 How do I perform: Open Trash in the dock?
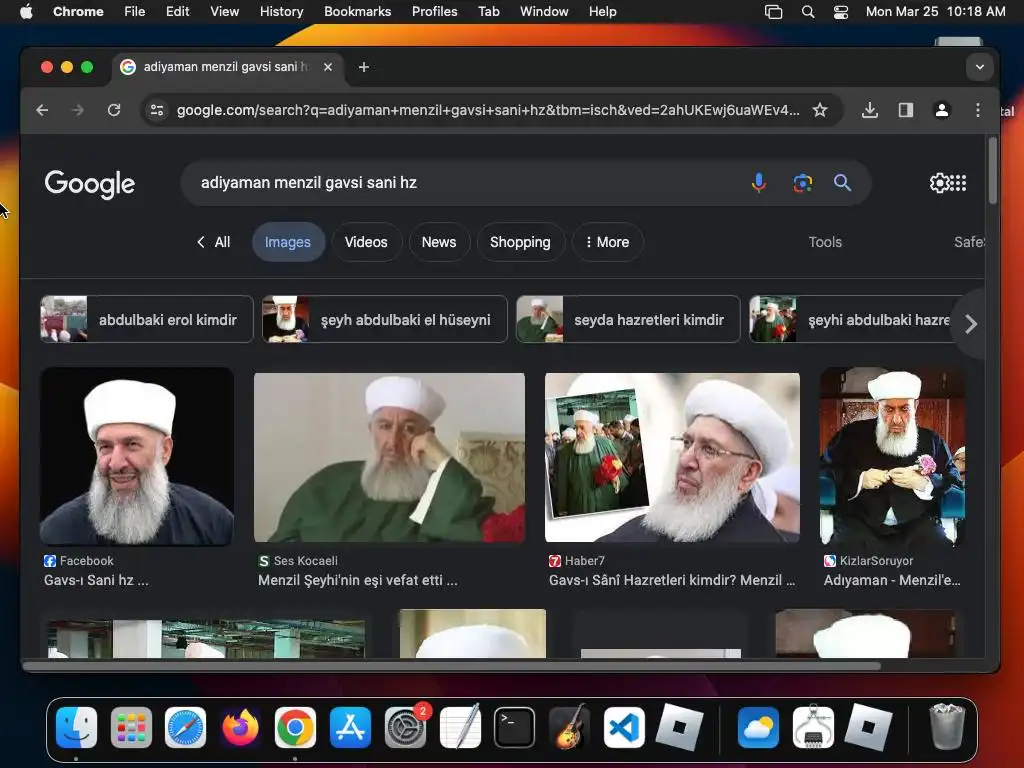point(946,726)
